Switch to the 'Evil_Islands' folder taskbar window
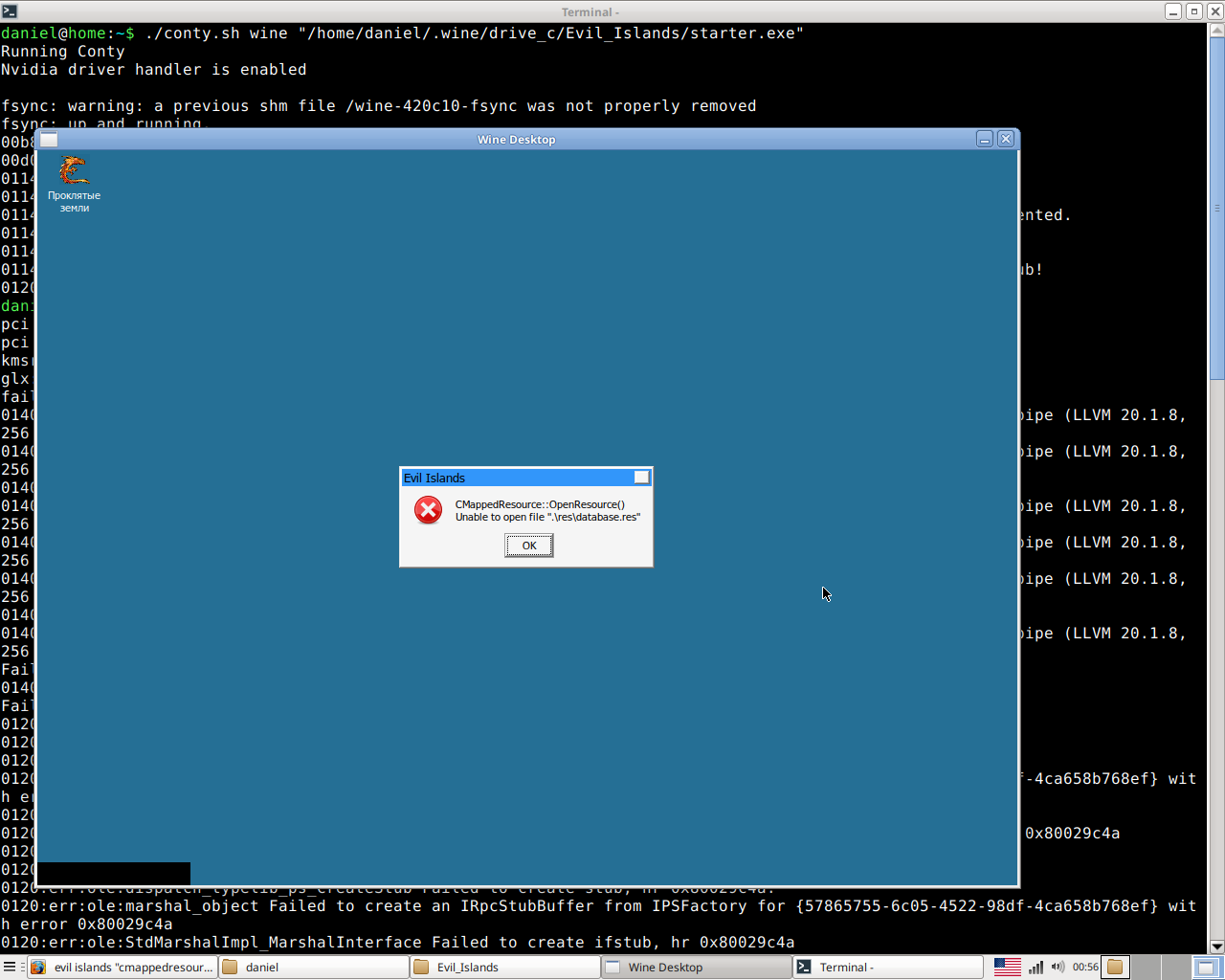This screenshot has width=1225, height=980. pos(505,968)
